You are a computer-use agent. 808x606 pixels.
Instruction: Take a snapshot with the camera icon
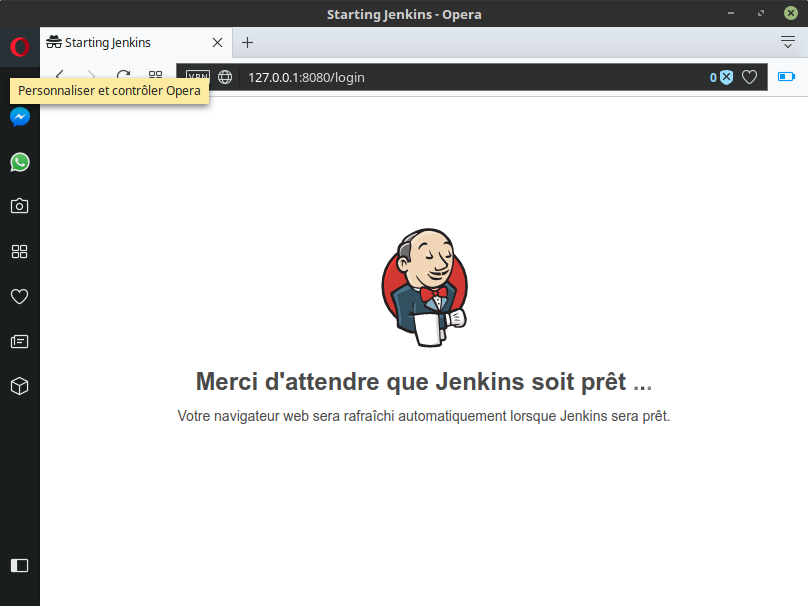tap(19, 206)
